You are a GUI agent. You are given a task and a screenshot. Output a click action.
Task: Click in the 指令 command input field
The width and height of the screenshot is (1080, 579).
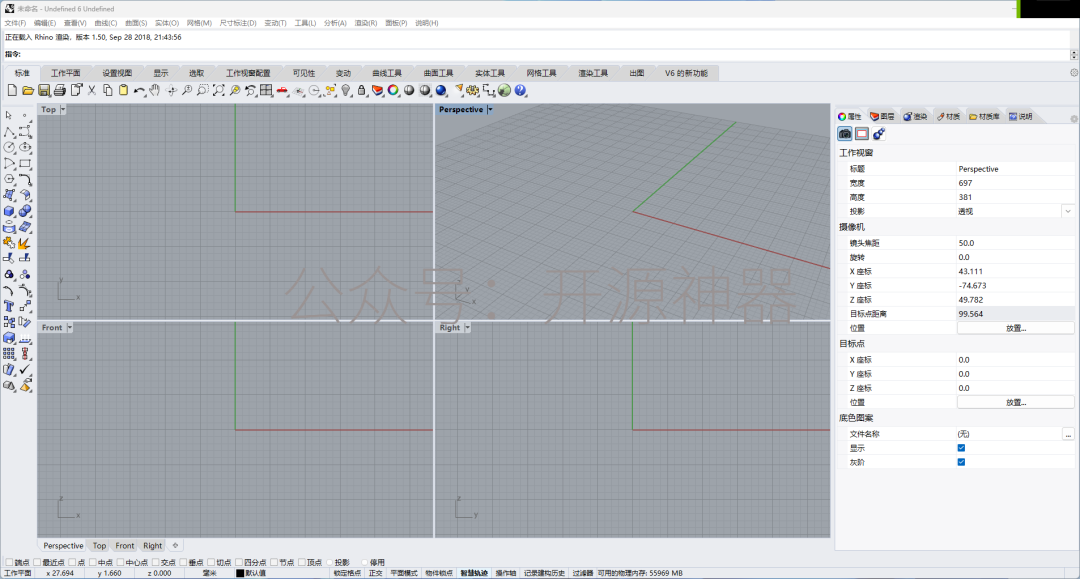pyautogui.click(x=544, y=54)
